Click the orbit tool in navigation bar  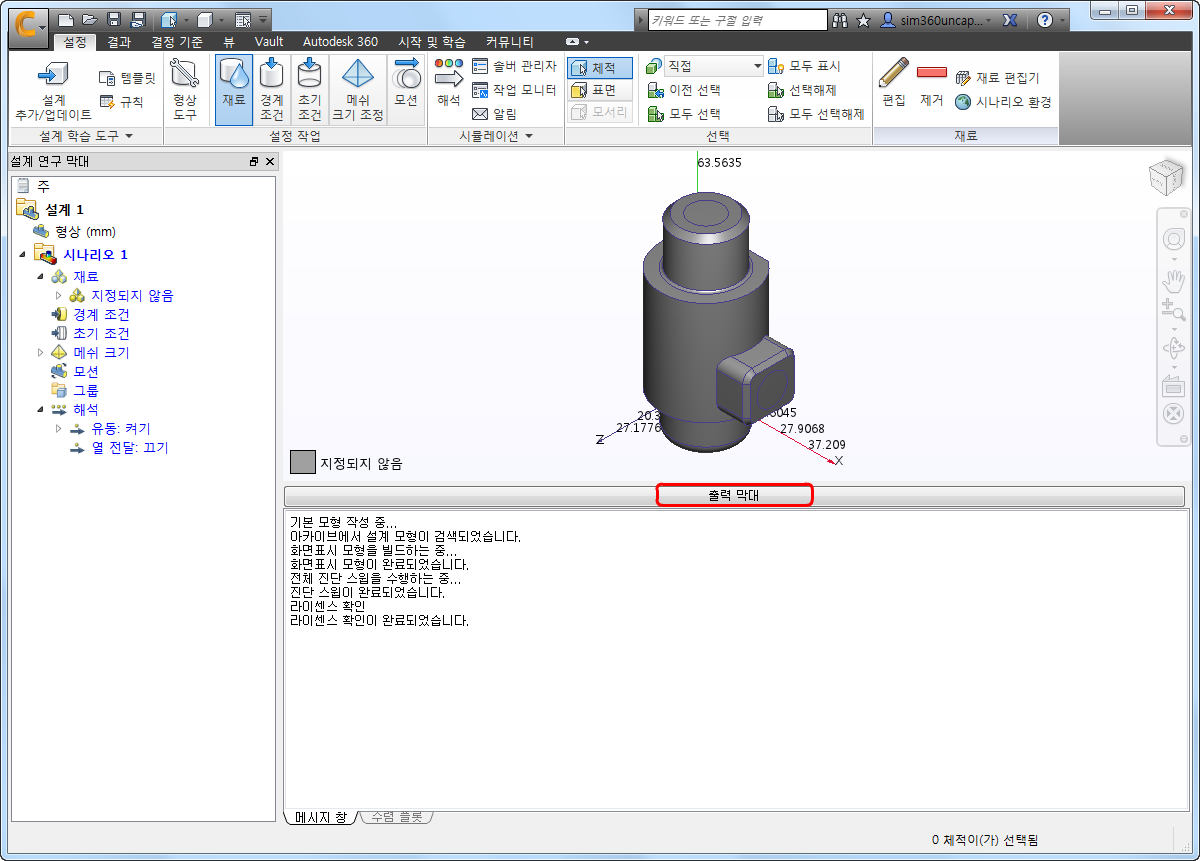coord(1173,348)
